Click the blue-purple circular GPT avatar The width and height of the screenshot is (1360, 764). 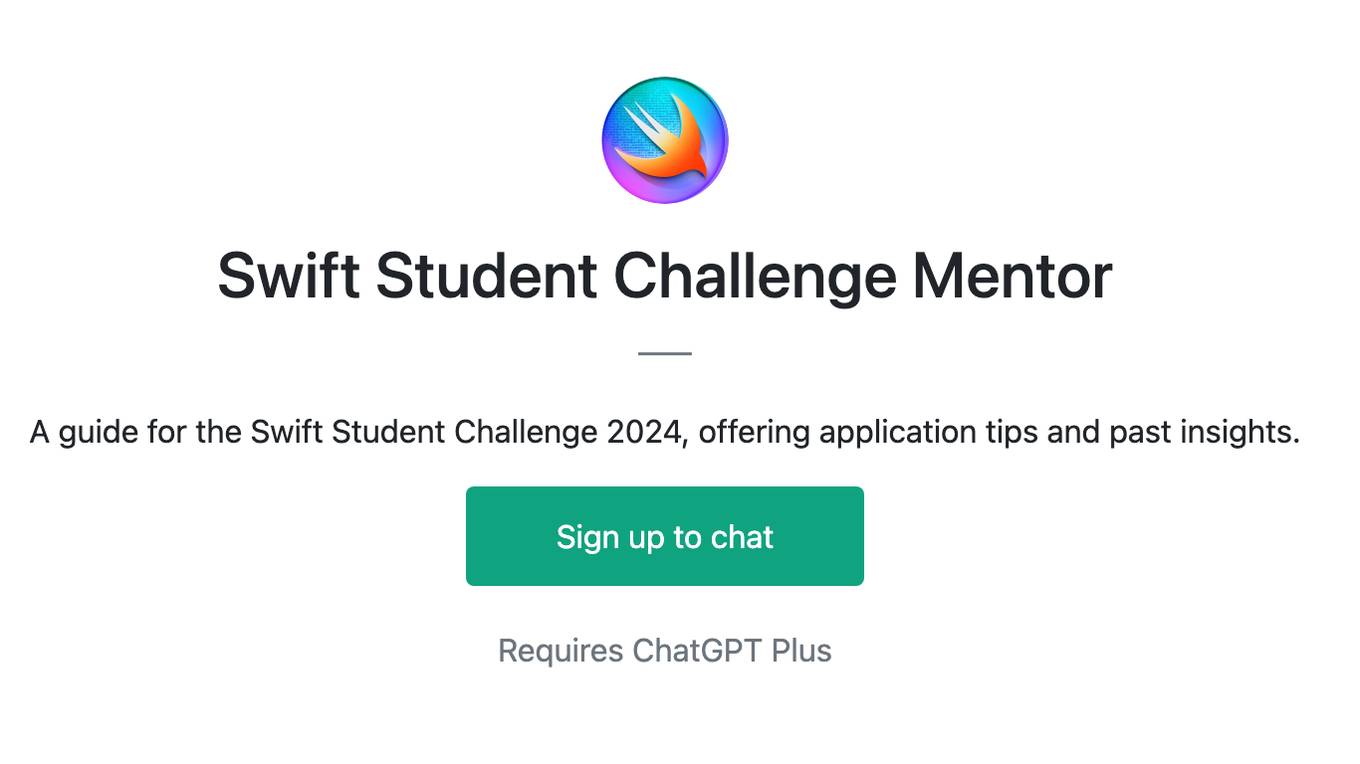pyautogui.click(x=665, y=140)
